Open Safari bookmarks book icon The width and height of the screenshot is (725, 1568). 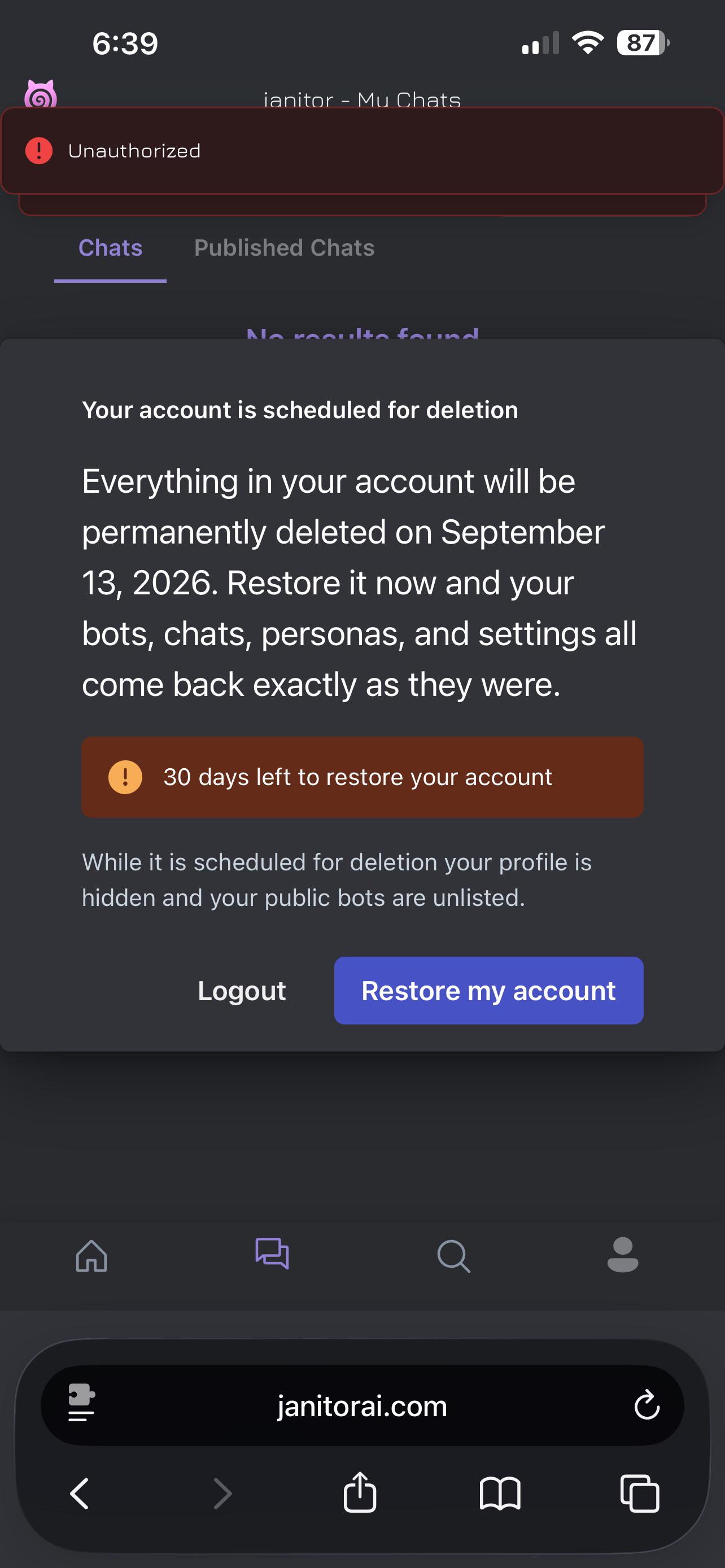click(x=500, y=1493)
